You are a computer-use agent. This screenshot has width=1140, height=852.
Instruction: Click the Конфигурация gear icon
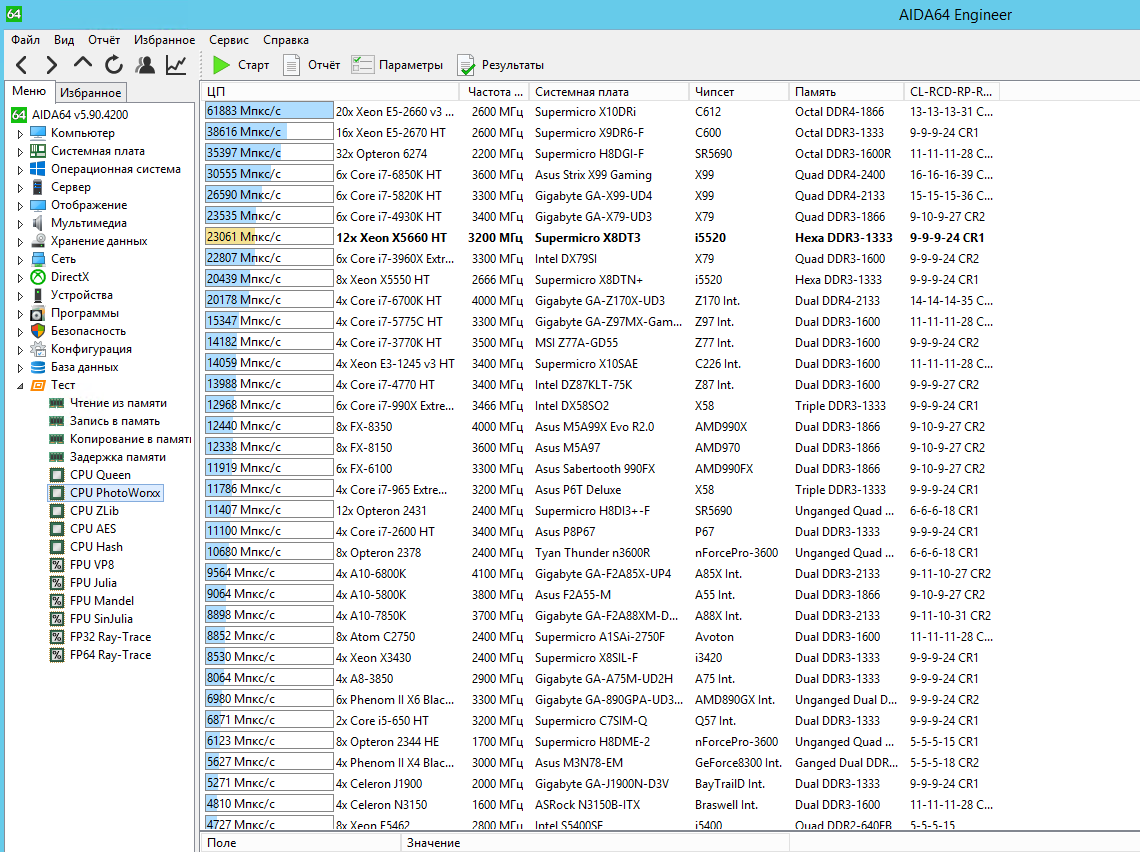[x=38, y=349]
